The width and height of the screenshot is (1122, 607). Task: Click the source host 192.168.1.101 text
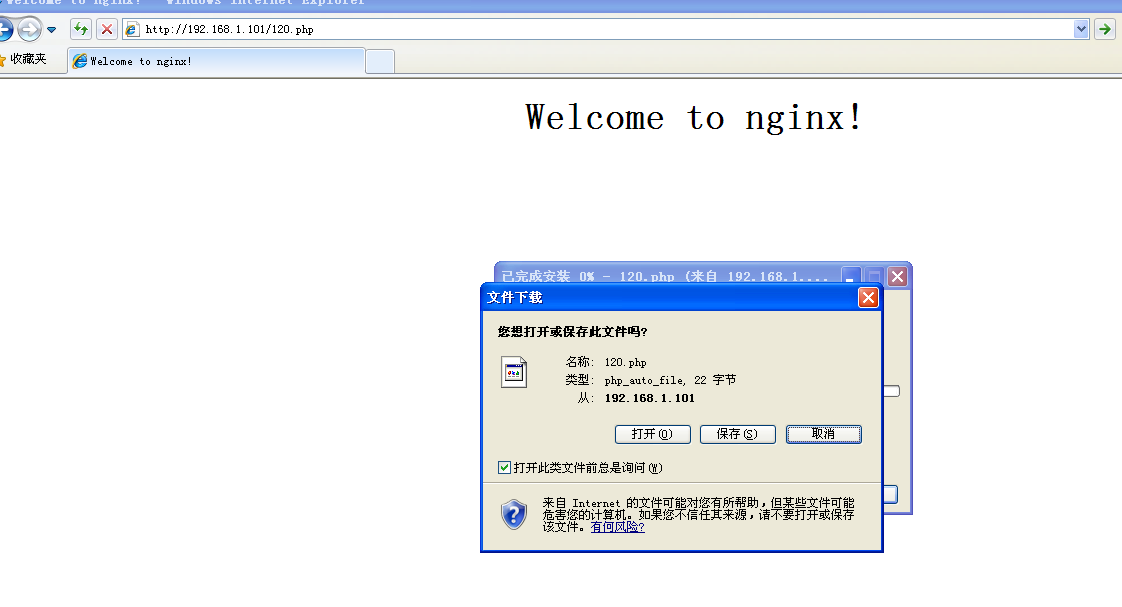(650, 398)
